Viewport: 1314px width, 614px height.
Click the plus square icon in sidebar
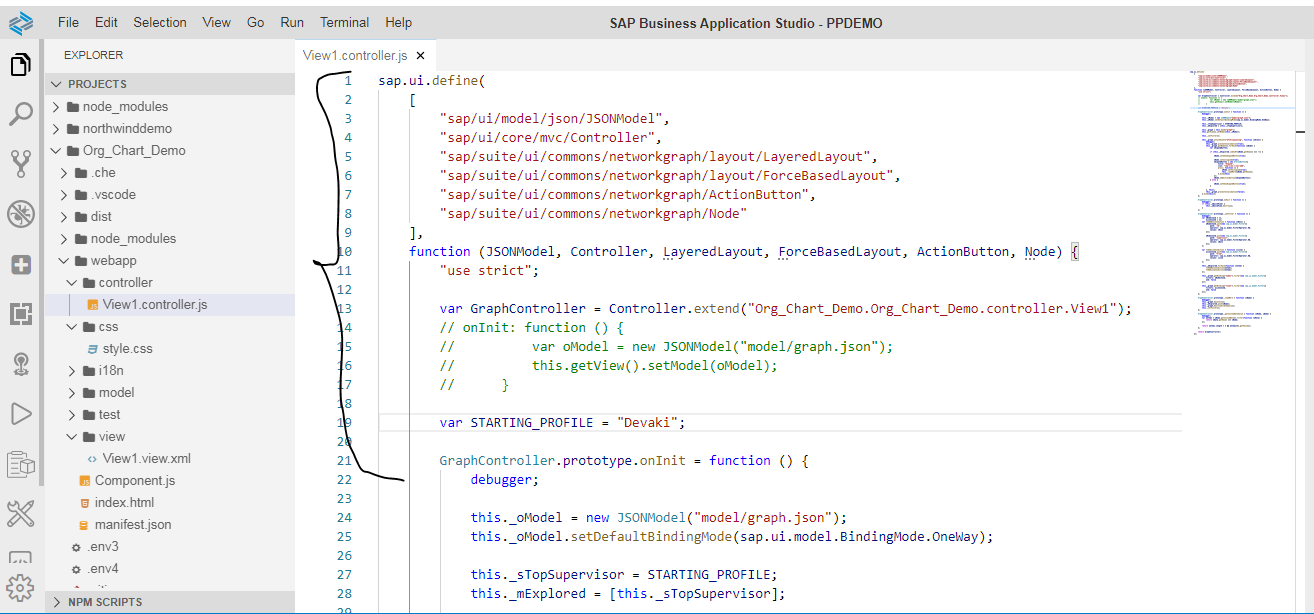[x=20, y=264]
